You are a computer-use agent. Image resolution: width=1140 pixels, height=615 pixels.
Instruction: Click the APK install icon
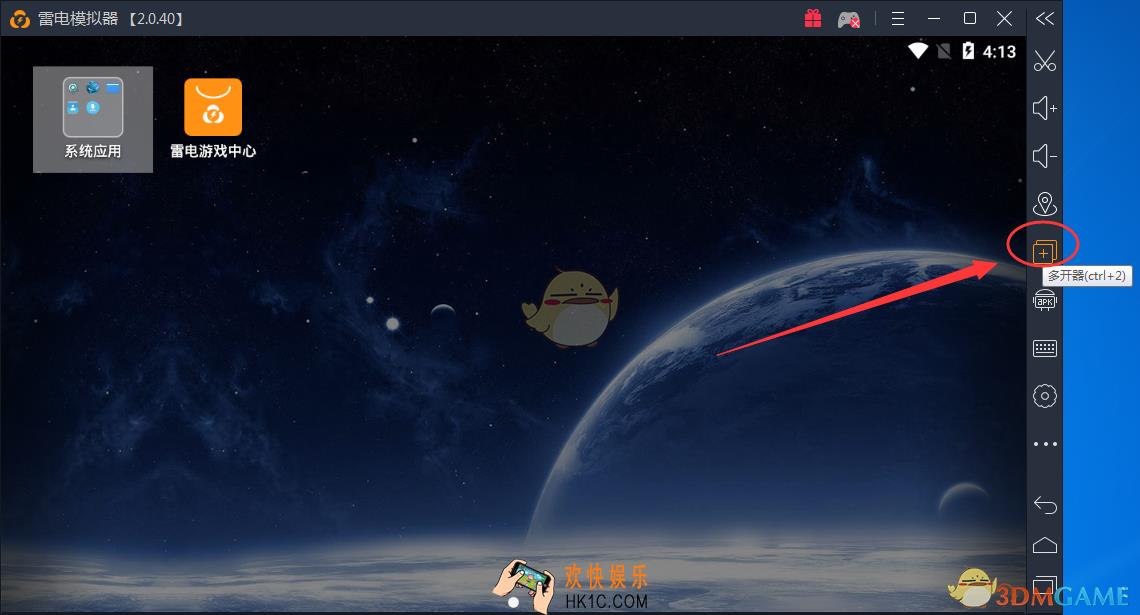(x=1045, y=300)
